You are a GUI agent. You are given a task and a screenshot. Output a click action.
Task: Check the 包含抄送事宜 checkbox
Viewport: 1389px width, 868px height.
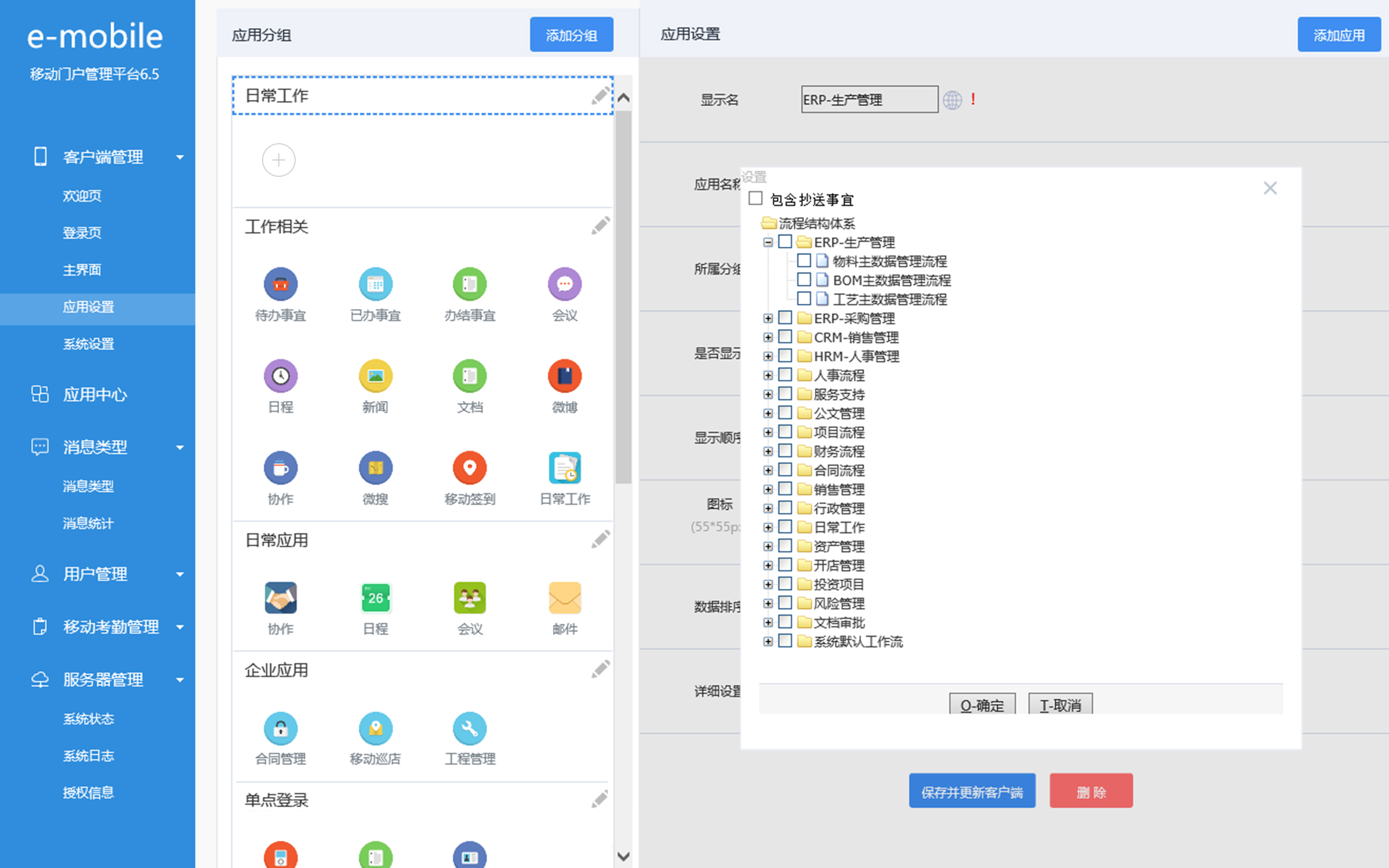(755, 199)
